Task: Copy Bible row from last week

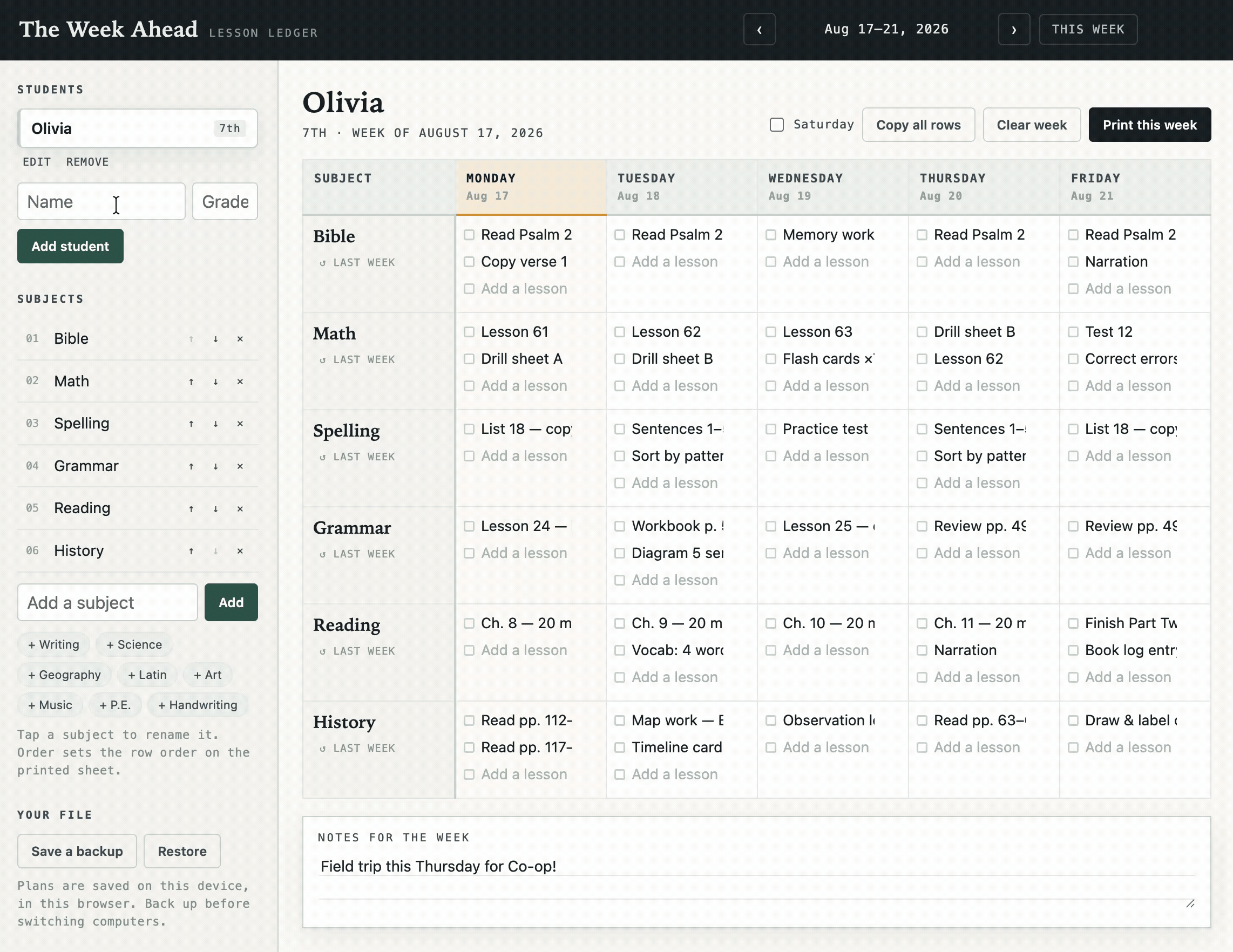Action: pyautogui.click(x=357, y=262)
